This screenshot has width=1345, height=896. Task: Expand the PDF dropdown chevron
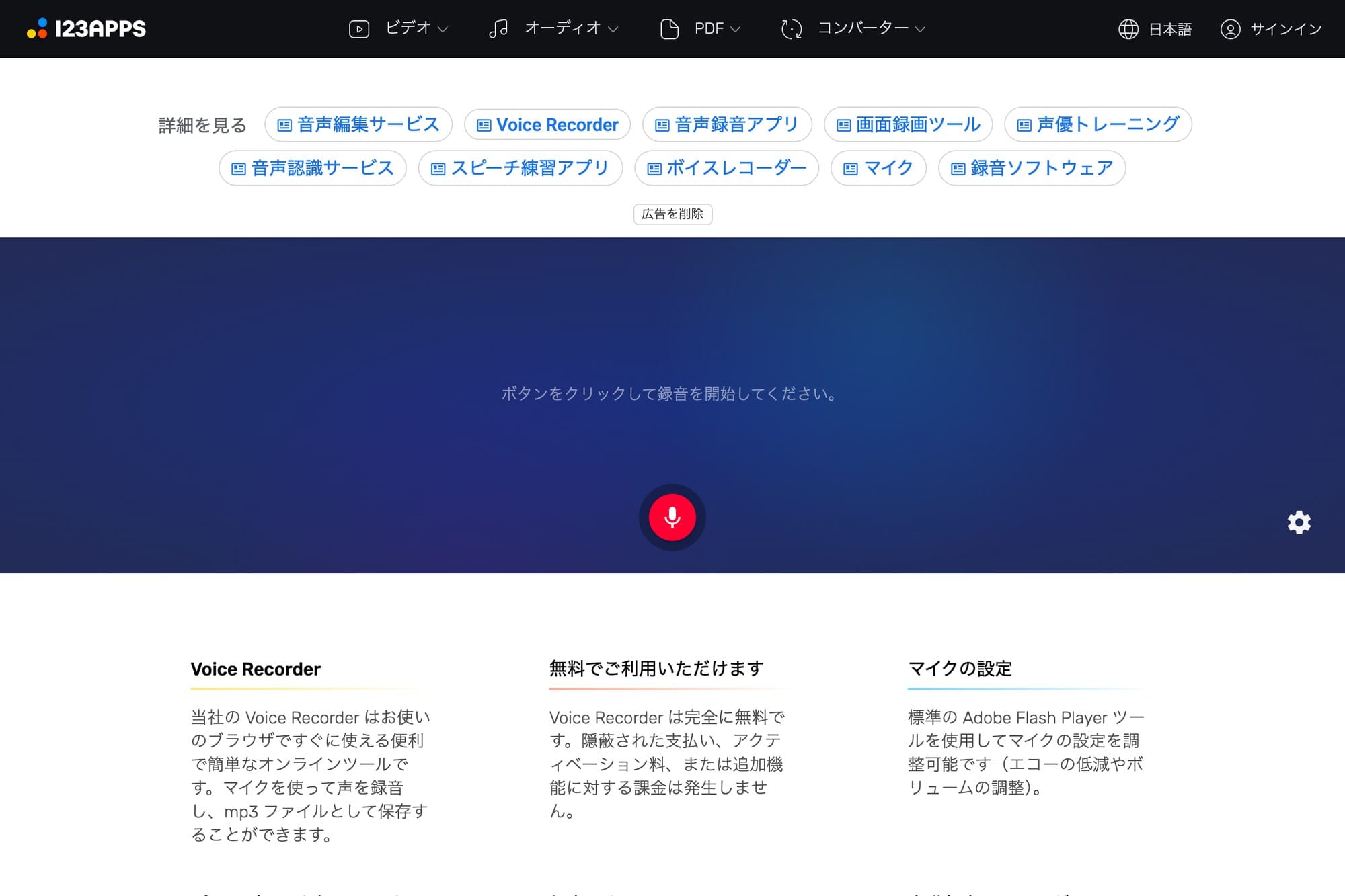click(735, 30)
